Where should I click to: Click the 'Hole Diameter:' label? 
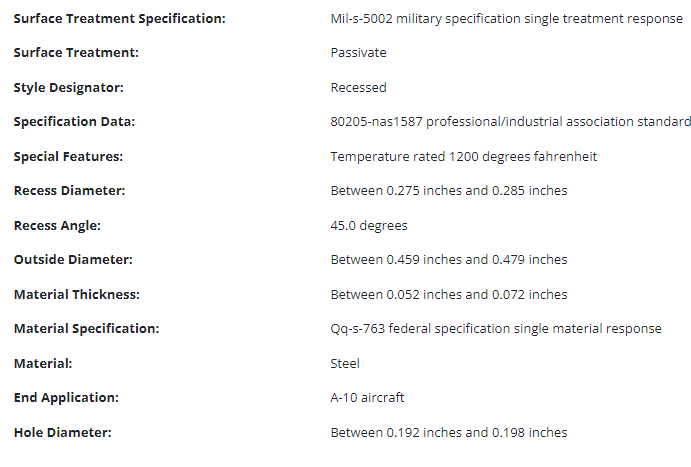click(x=62, y=433)
